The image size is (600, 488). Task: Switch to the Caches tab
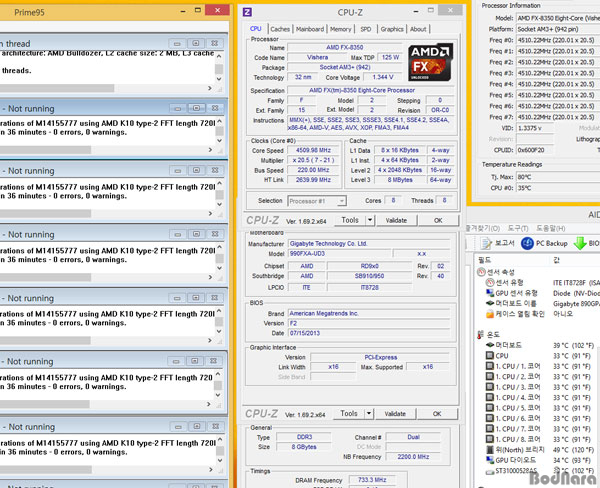tap(280, 29)
